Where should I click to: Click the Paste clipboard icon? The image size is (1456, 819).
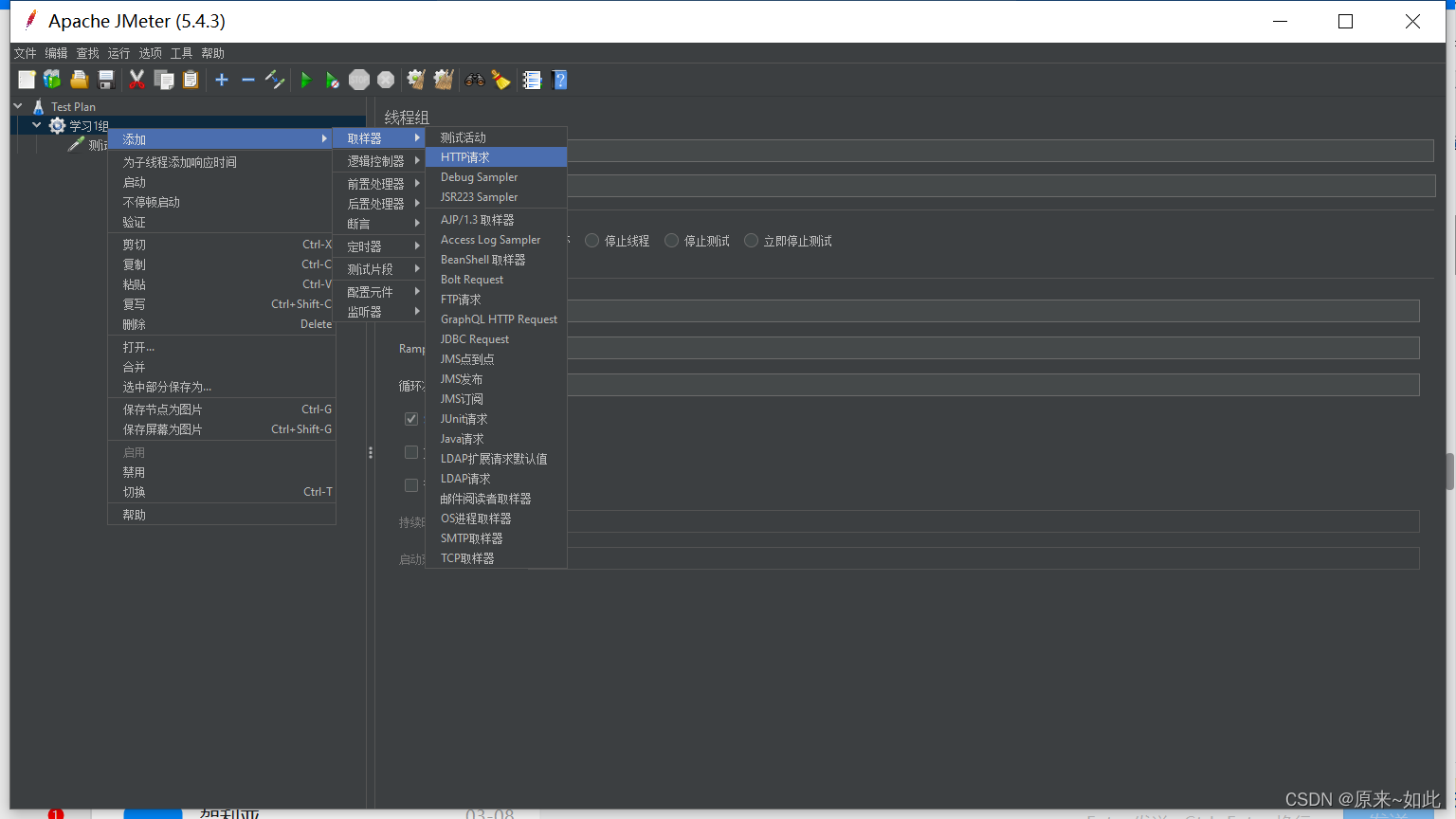[191, 80]
